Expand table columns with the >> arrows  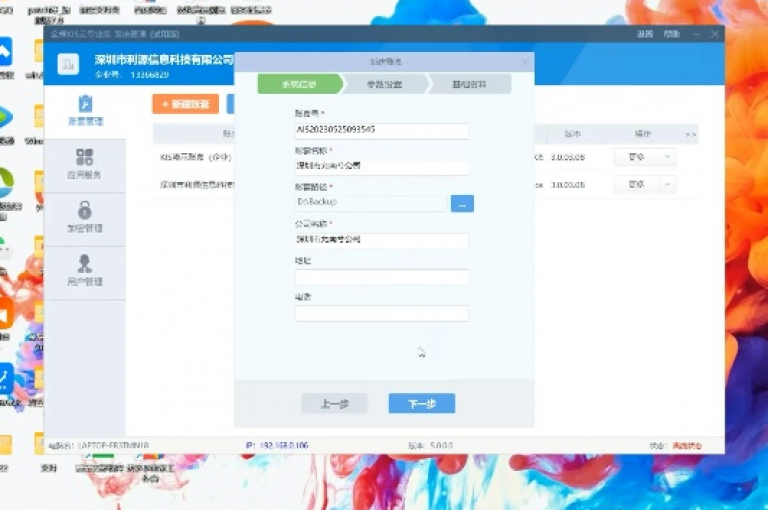[x=690, y=134]
